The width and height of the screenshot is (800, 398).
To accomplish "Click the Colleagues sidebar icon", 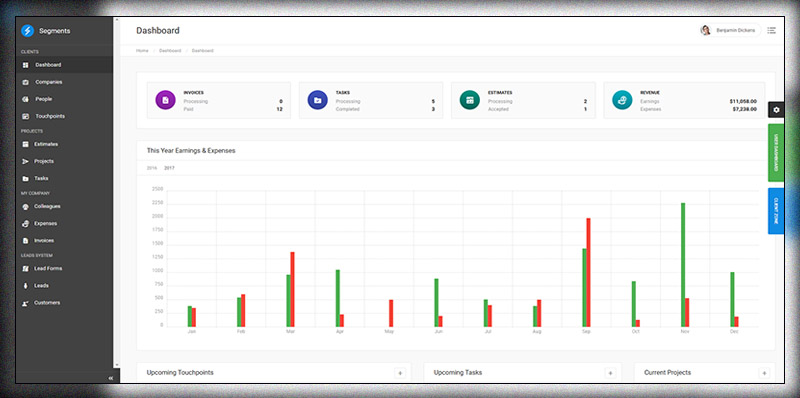I will pos(26,207).
